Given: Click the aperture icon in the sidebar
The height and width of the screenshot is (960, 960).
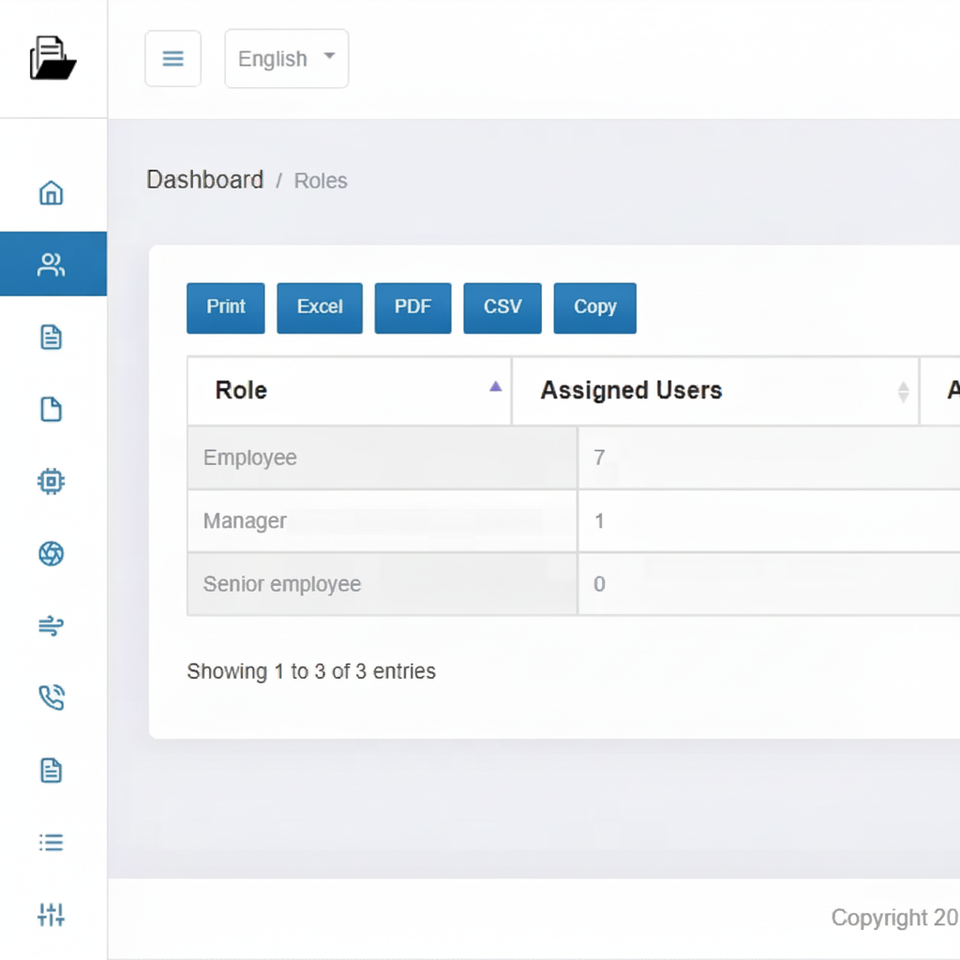Looking at the screenshot, I should pos(51,553).
